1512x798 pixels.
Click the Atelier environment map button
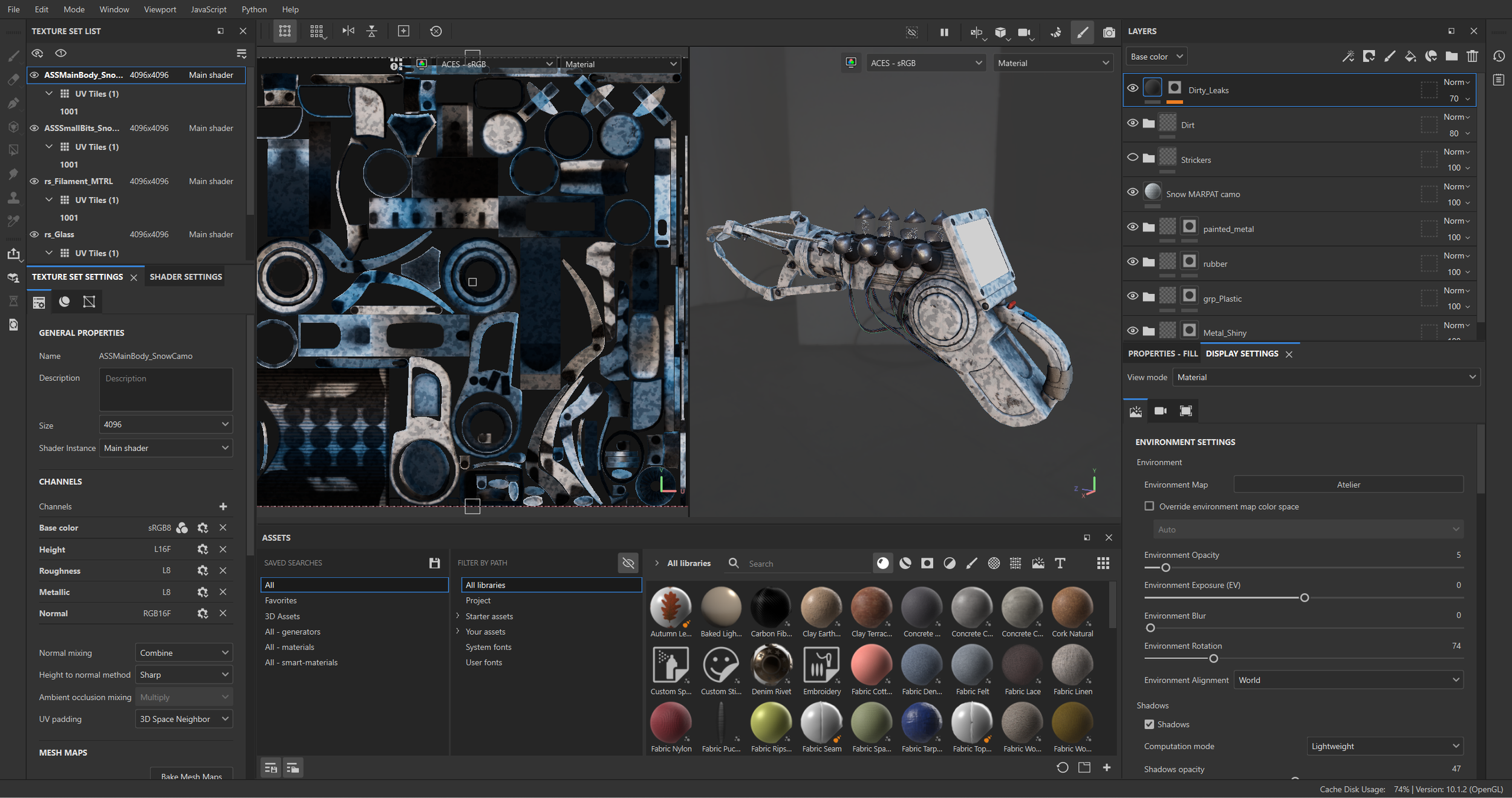(x=1348, y=485)
